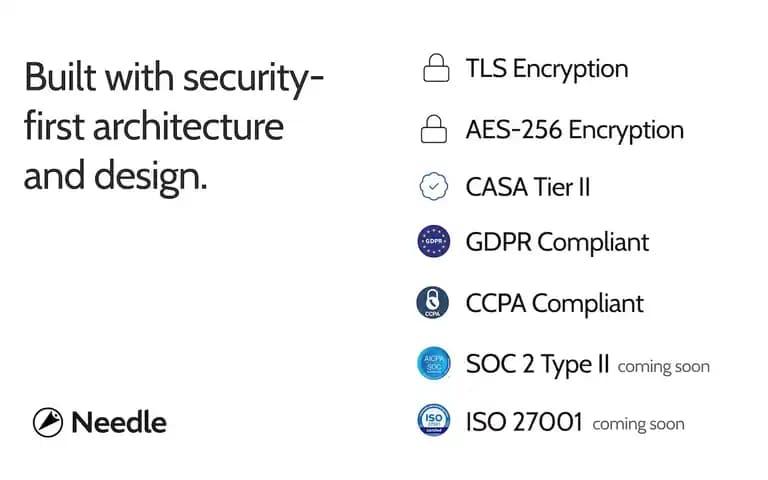Screen dimensions: 768x480
Task: Click the 'Built with security-first' headline
Action: click(174, 126)
